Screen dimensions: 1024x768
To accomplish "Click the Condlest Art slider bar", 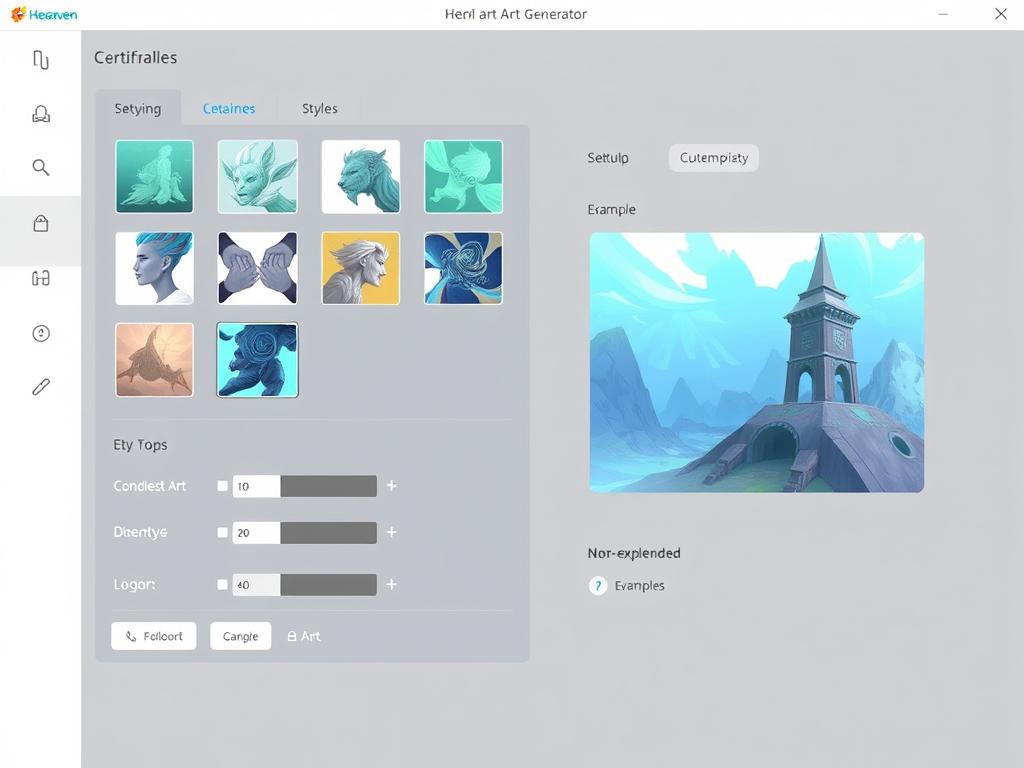I will 328,486.
